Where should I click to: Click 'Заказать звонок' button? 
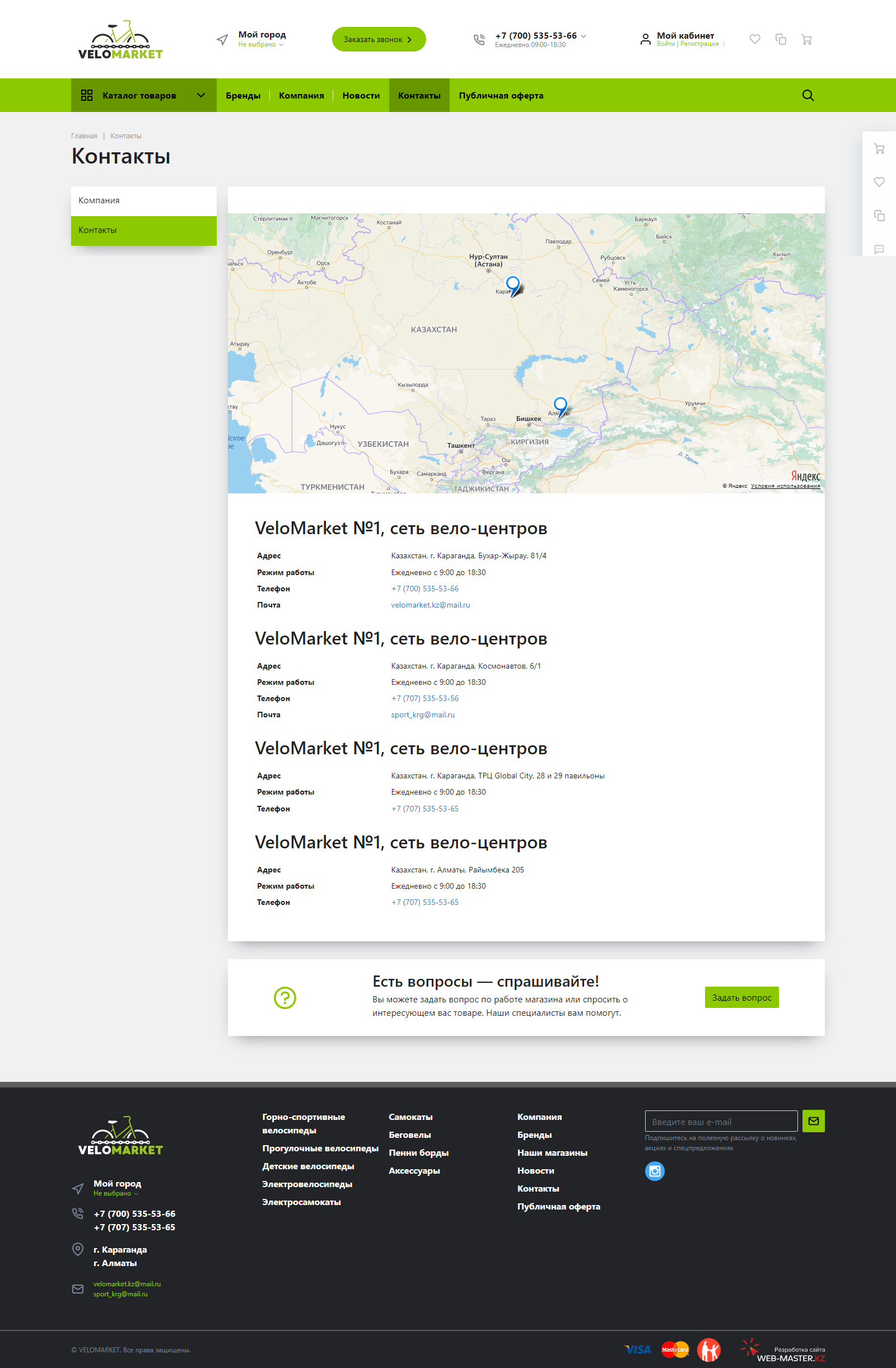point(379,39)
